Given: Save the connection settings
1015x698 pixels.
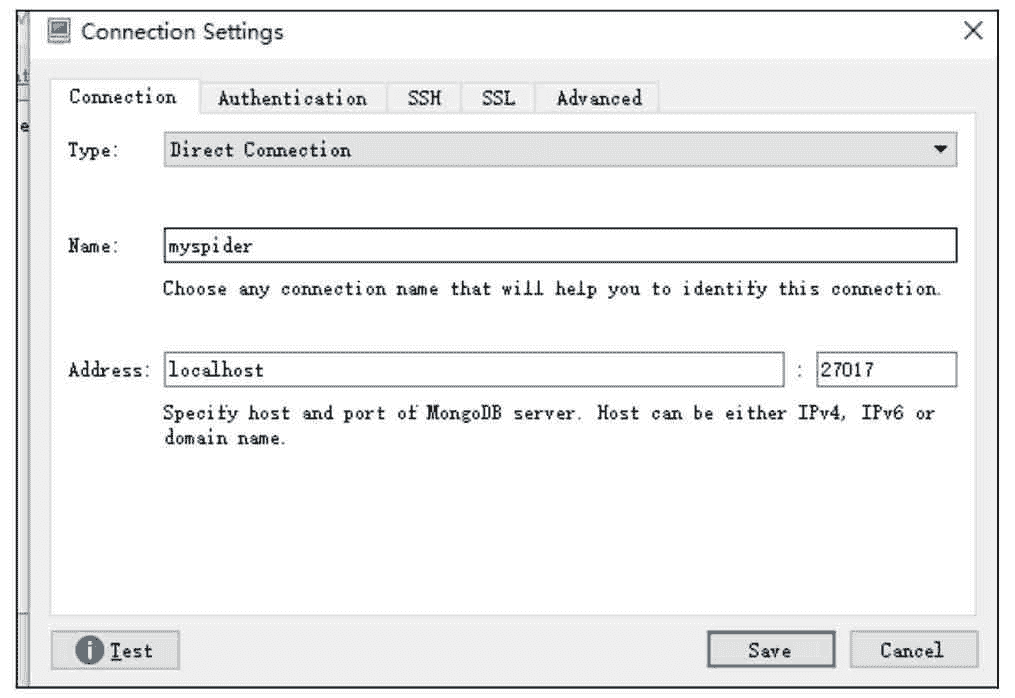Looking at the screenshot, I should pos(770,650).
